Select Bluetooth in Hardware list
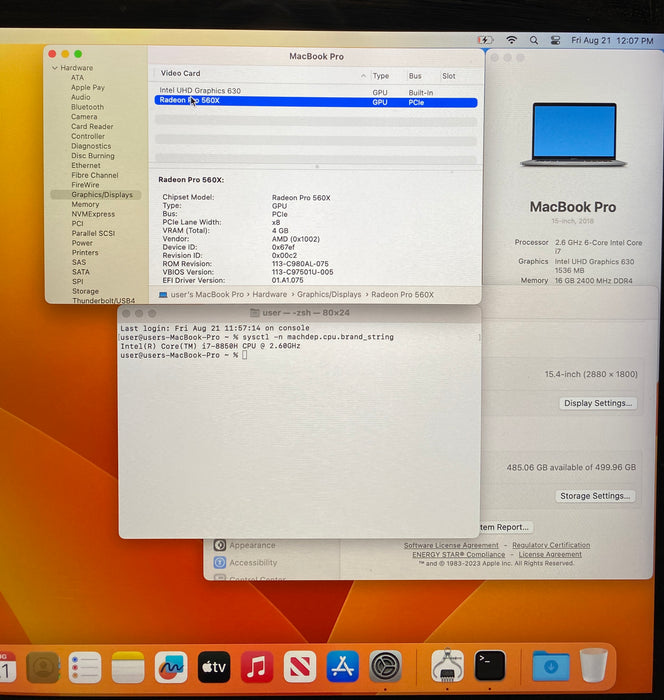The height and width of the screenshot is (700, 664). (87, 107)
